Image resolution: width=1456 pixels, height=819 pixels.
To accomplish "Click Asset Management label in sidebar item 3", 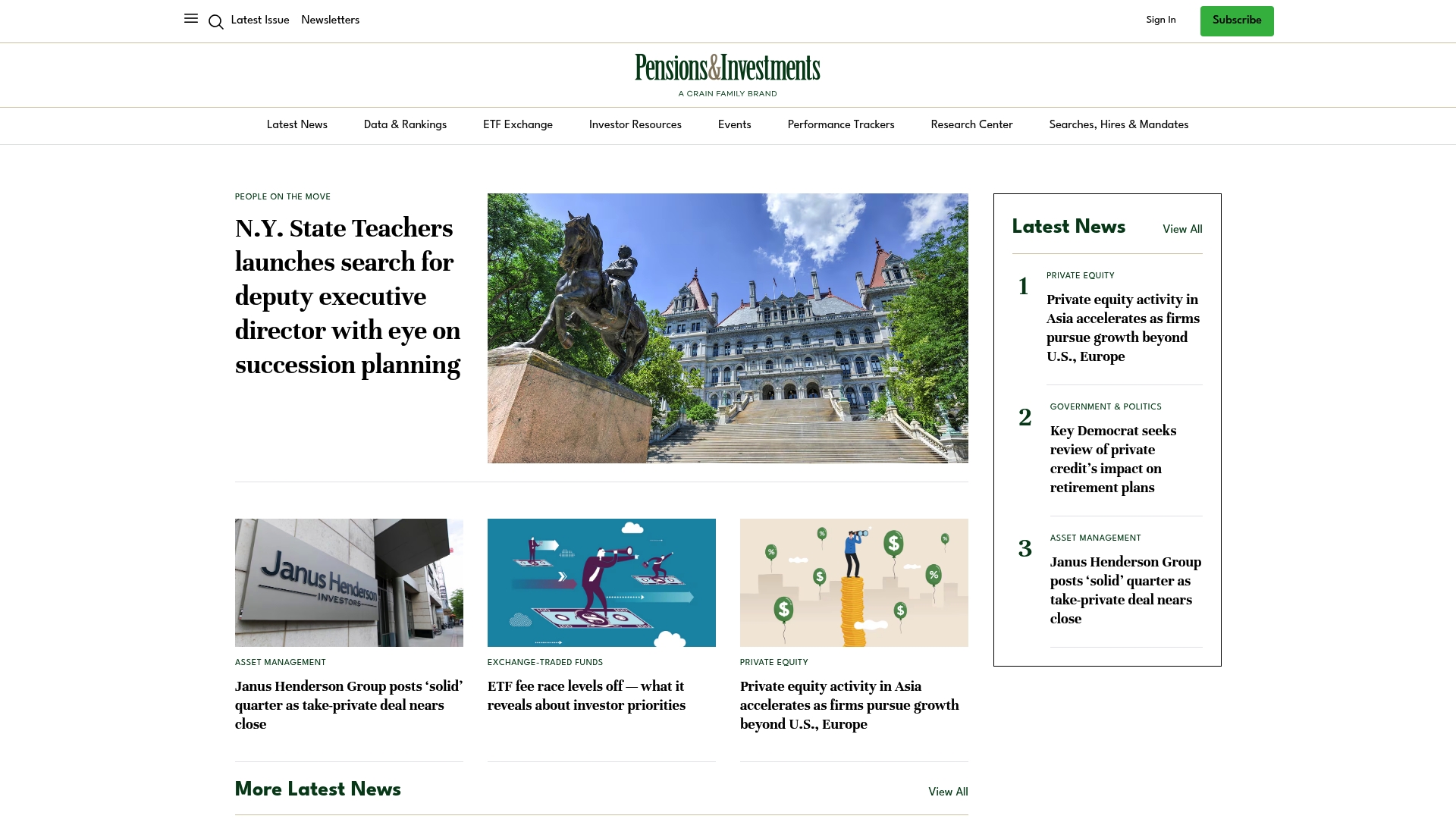I will 1096,538.
